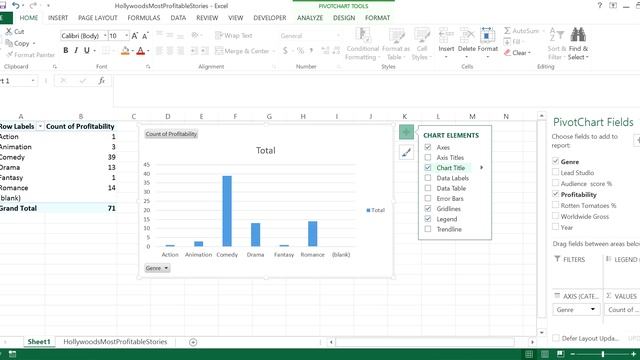
Task: Click the Delete cells icon
Action: coord(467,36)
